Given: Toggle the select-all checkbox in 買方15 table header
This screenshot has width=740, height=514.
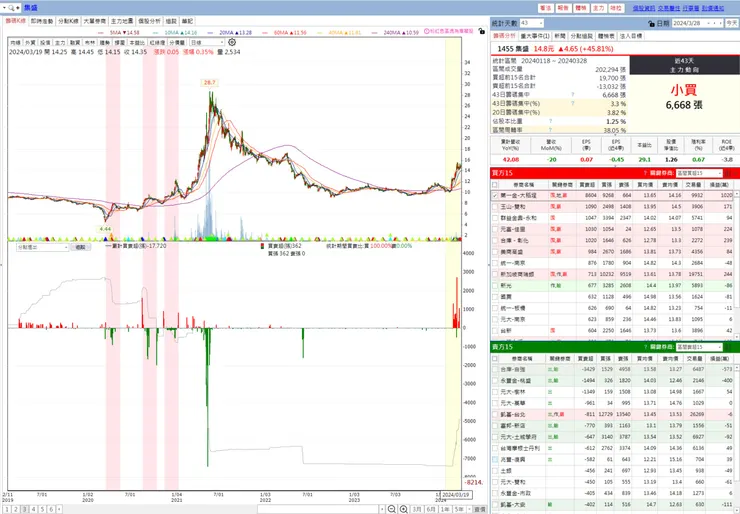Looking at the screenshot, I should (x=495, y=185).
